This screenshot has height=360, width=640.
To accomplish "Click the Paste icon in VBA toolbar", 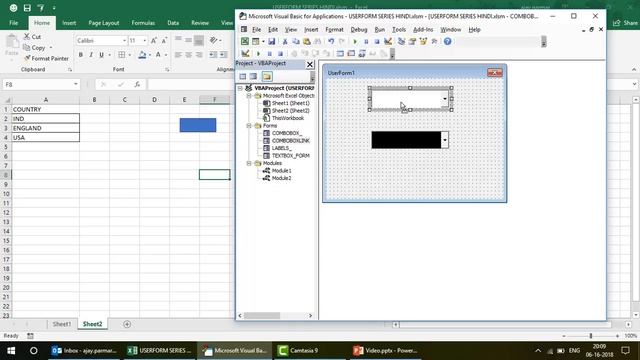I will [x=307, y=41].
